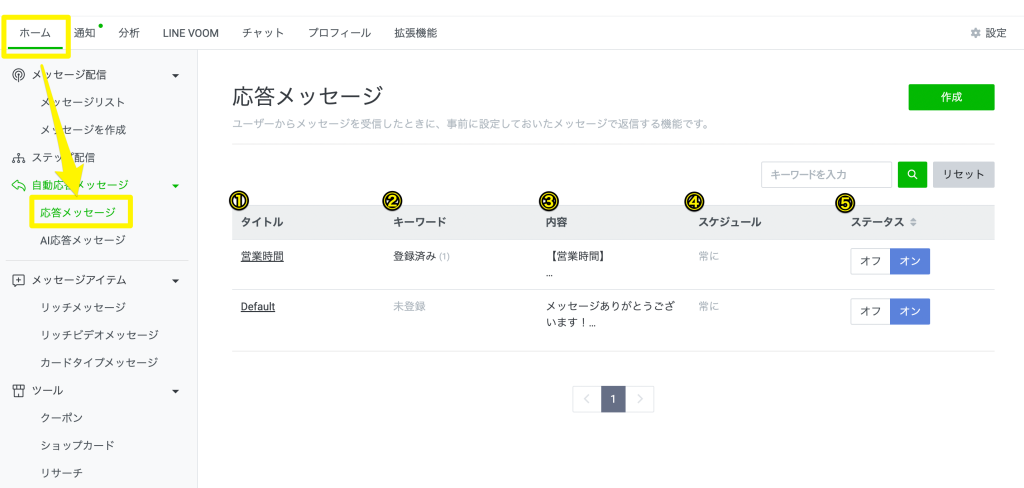Viewport: 1024px width, 488px height.
Task: Set the Default message to オフ
Action: [x=870, y=311]
